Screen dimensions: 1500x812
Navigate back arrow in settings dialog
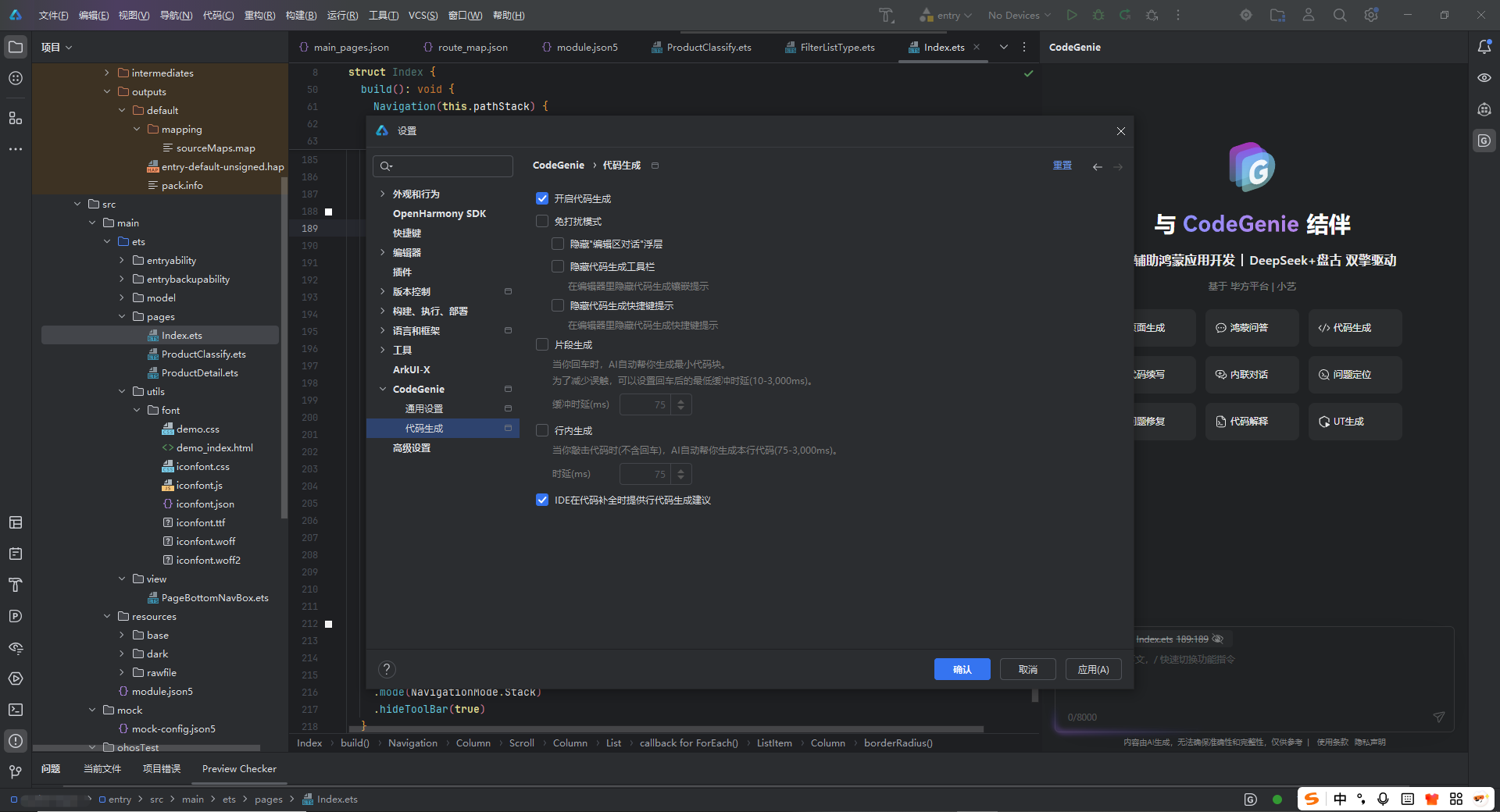(1098, 166)
